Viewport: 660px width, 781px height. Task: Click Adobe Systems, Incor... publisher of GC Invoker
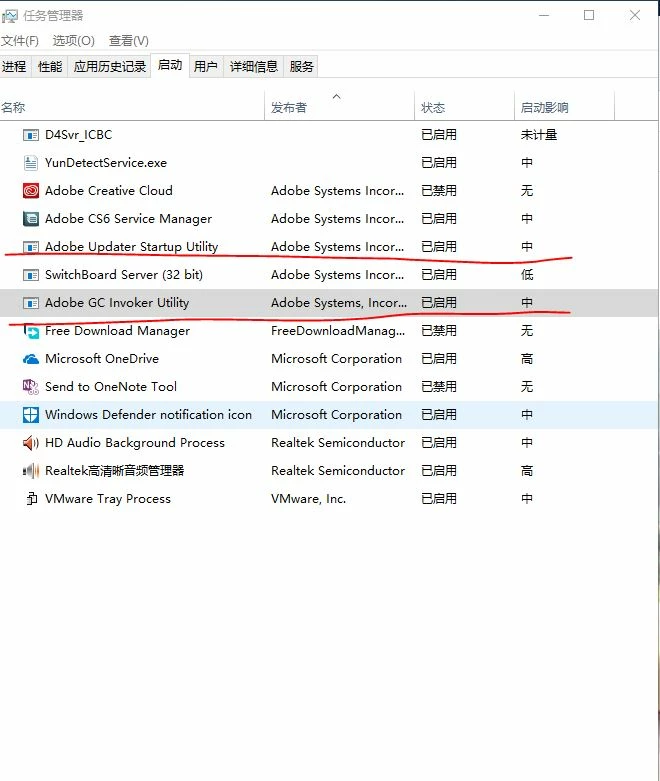click(339, 303)
